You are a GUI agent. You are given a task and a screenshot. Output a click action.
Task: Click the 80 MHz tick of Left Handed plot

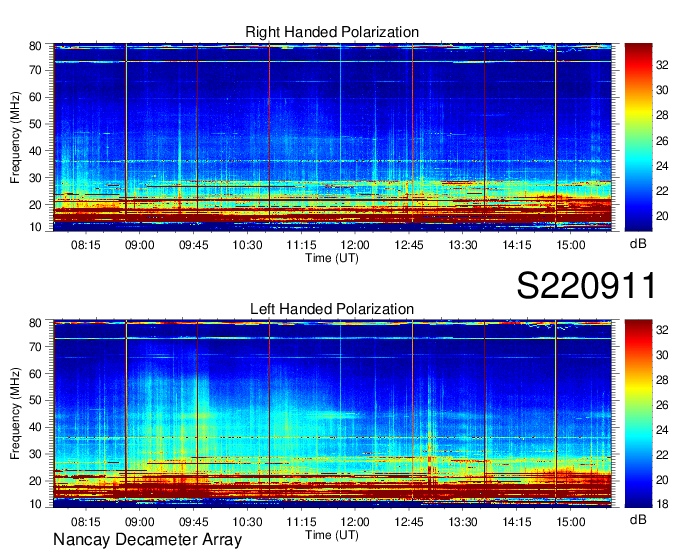pyautogui.click(x=35, y=323)
